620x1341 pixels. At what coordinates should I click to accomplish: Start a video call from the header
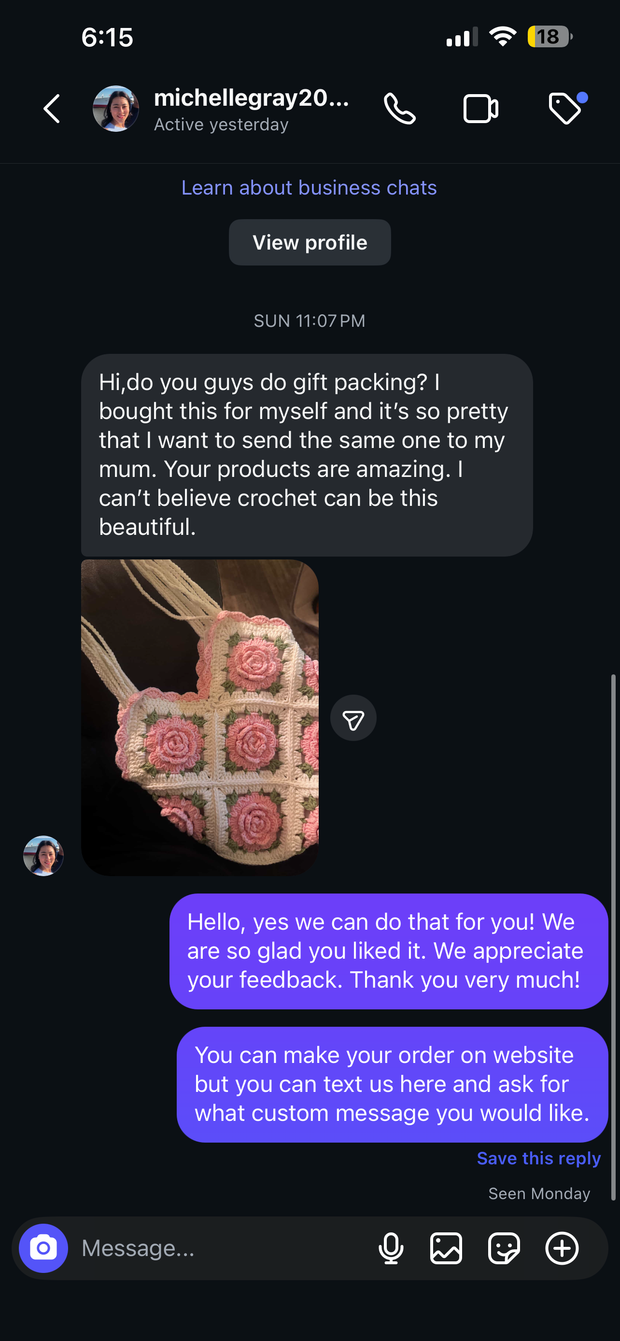pos(481,109)
